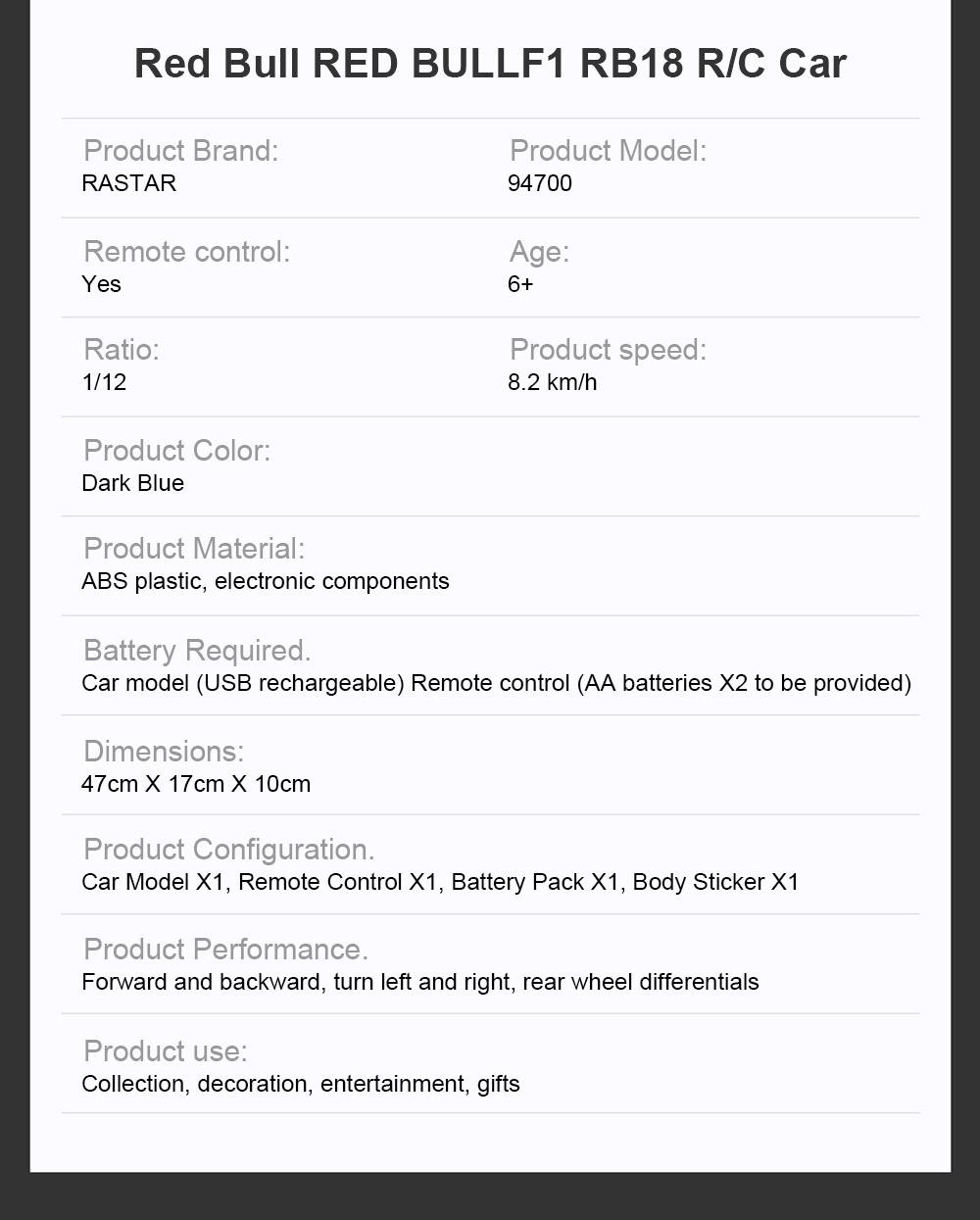Click the Collection, decoration, entertainment, gifts text

pyautogui.click(x=301, y=1084)
